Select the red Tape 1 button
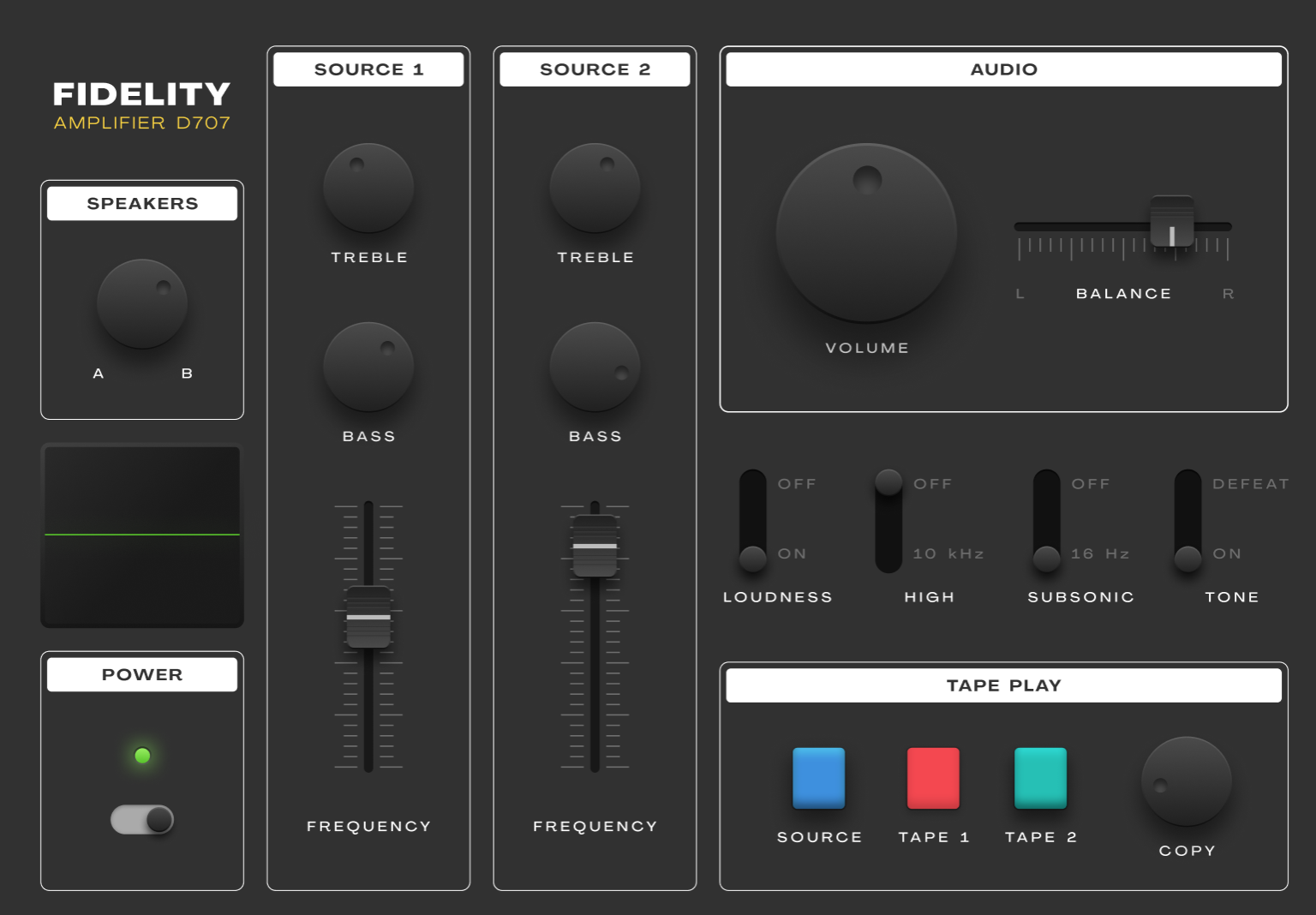 coord(933,778)
